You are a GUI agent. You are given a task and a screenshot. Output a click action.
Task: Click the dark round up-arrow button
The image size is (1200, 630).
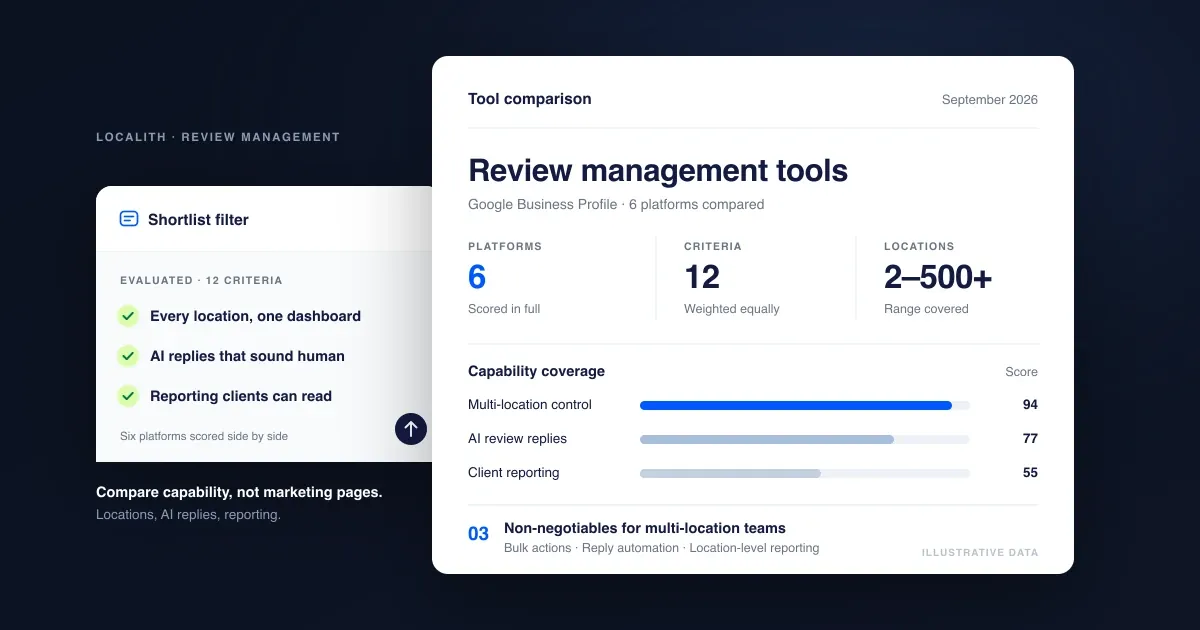pyautogui.click(x=411, y=429)
